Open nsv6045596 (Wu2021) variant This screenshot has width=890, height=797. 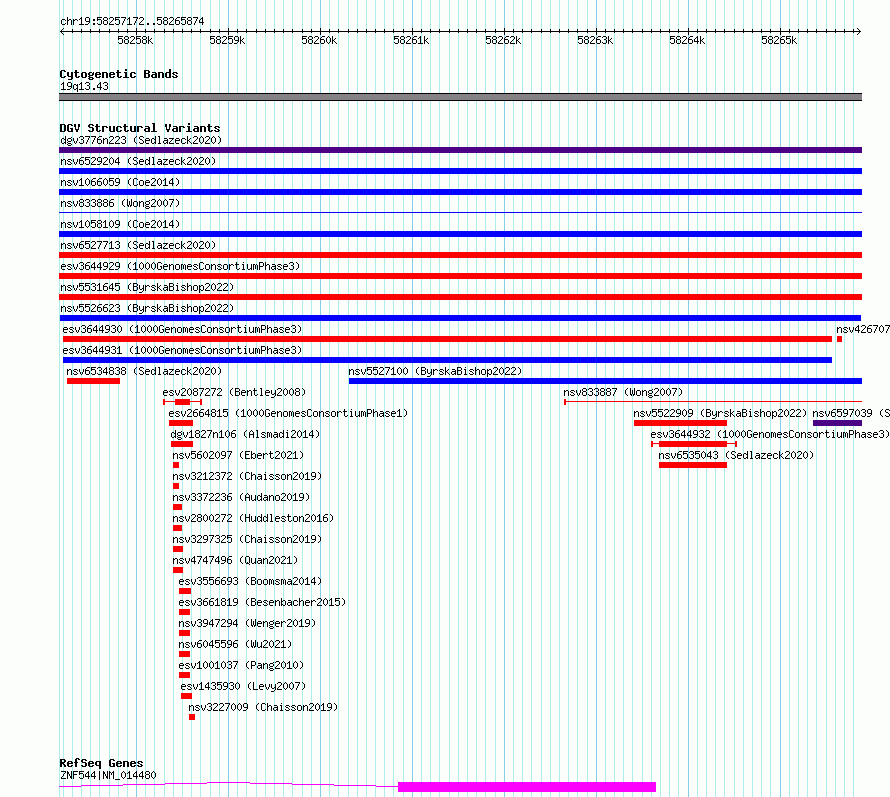click(x=235, y=644)
